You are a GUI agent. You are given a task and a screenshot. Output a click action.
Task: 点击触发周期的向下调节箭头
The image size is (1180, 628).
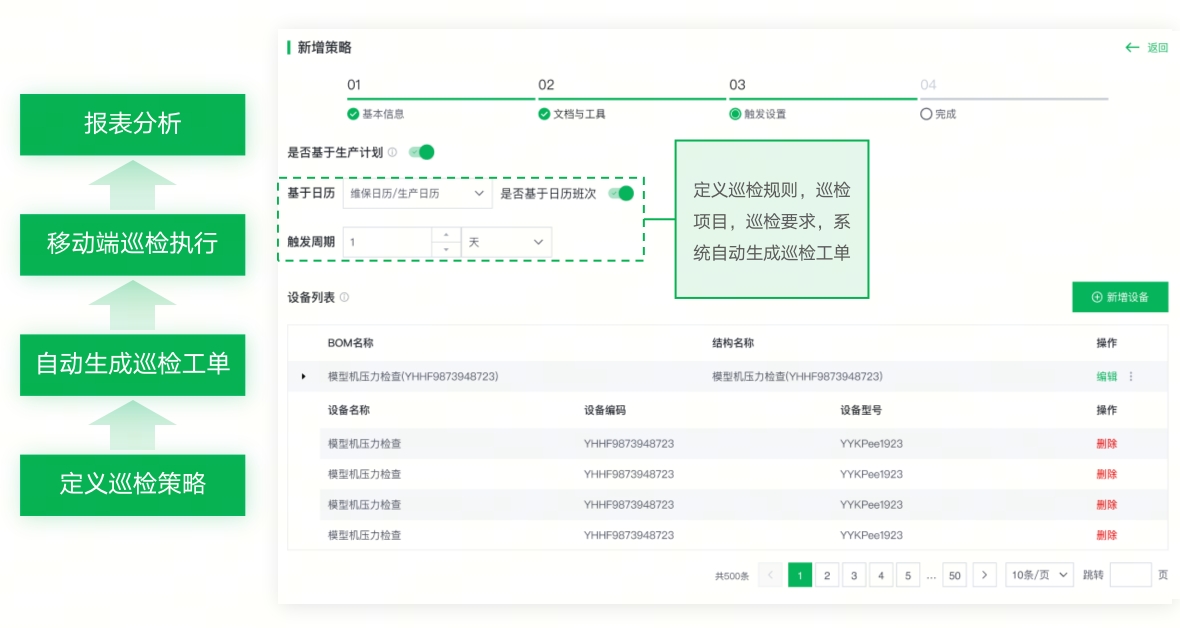coord(446,249)
